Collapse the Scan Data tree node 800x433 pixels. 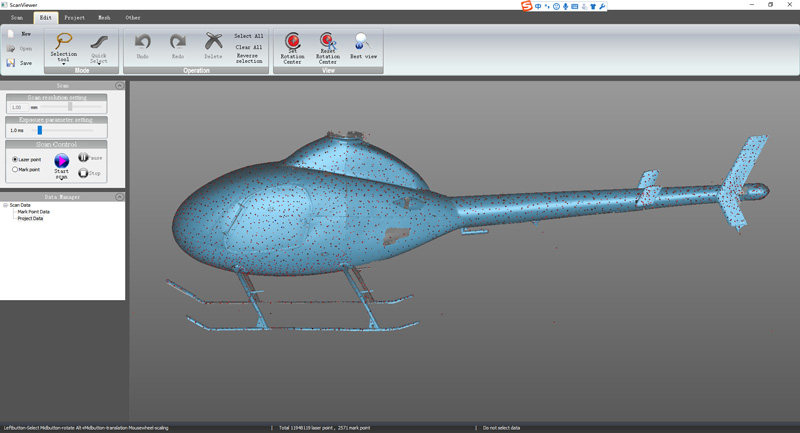click(x=5, y=205)
